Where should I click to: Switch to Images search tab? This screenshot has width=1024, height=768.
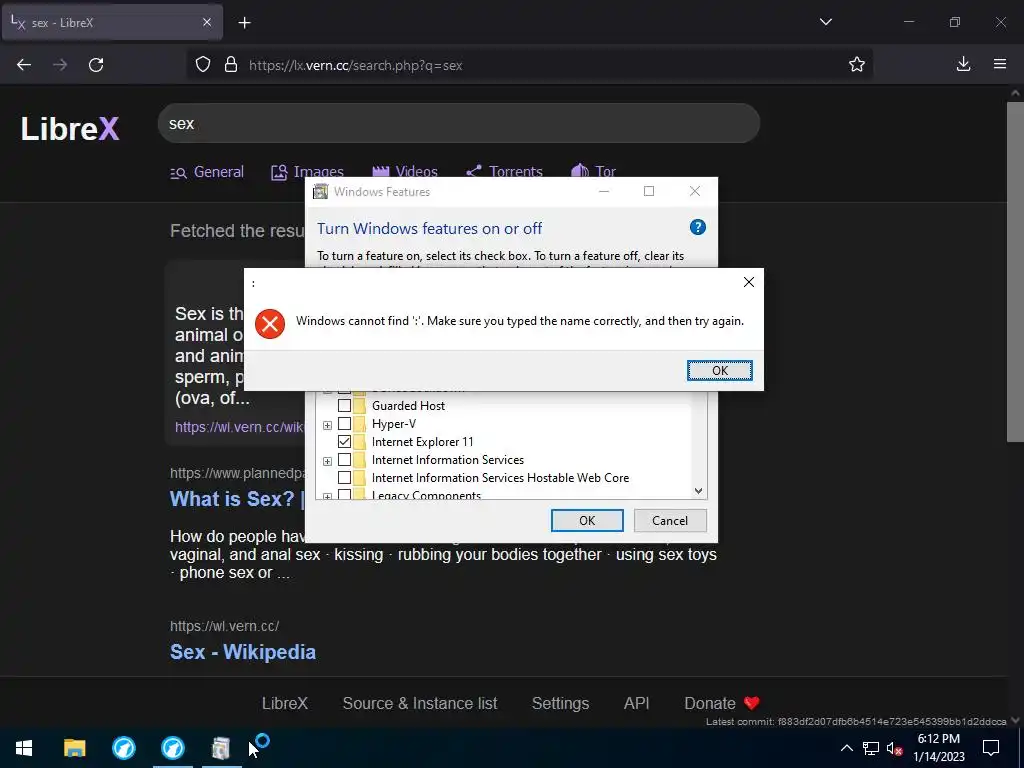pos(308,172)
